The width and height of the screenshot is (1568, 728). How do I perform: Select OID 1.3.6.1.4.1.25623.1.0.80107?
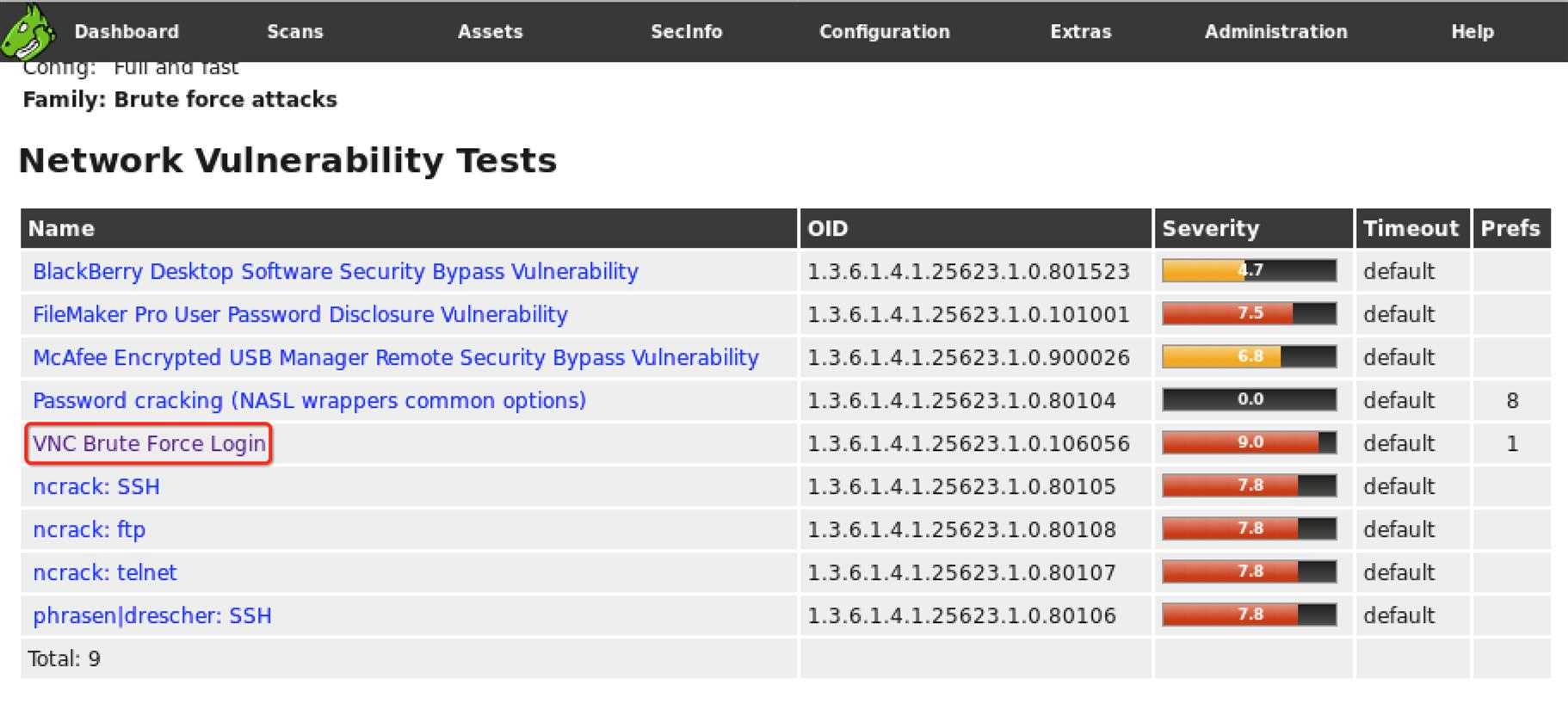coord(961,572)
